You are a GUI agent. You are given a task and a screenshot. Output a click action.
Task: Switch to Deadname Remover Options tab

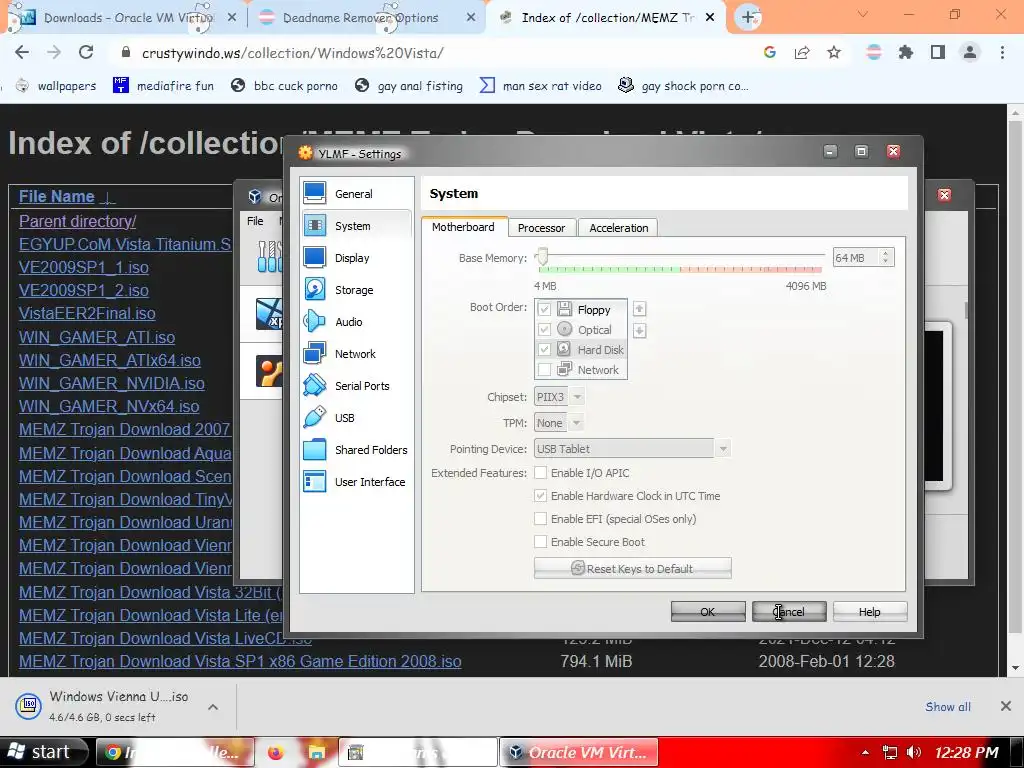(360, 18)
